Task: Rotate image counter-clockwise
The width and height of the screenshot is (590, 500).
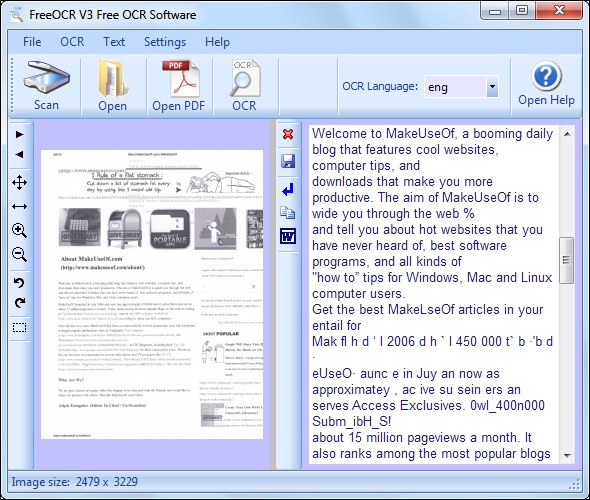Action: click(20, 283)
